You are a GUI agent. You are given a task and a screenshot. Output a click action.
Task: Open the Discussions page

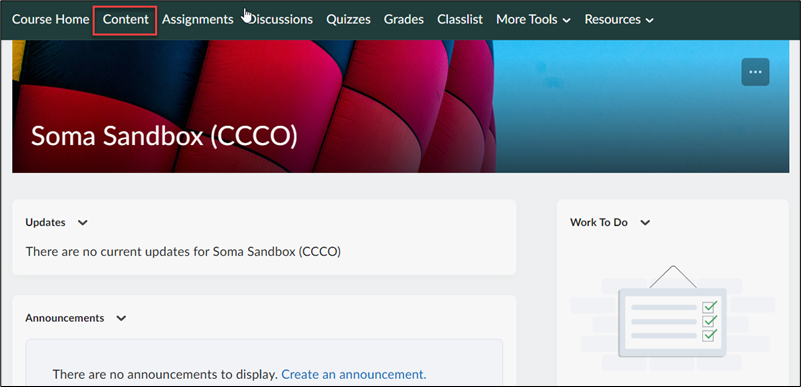pos(280,19)
